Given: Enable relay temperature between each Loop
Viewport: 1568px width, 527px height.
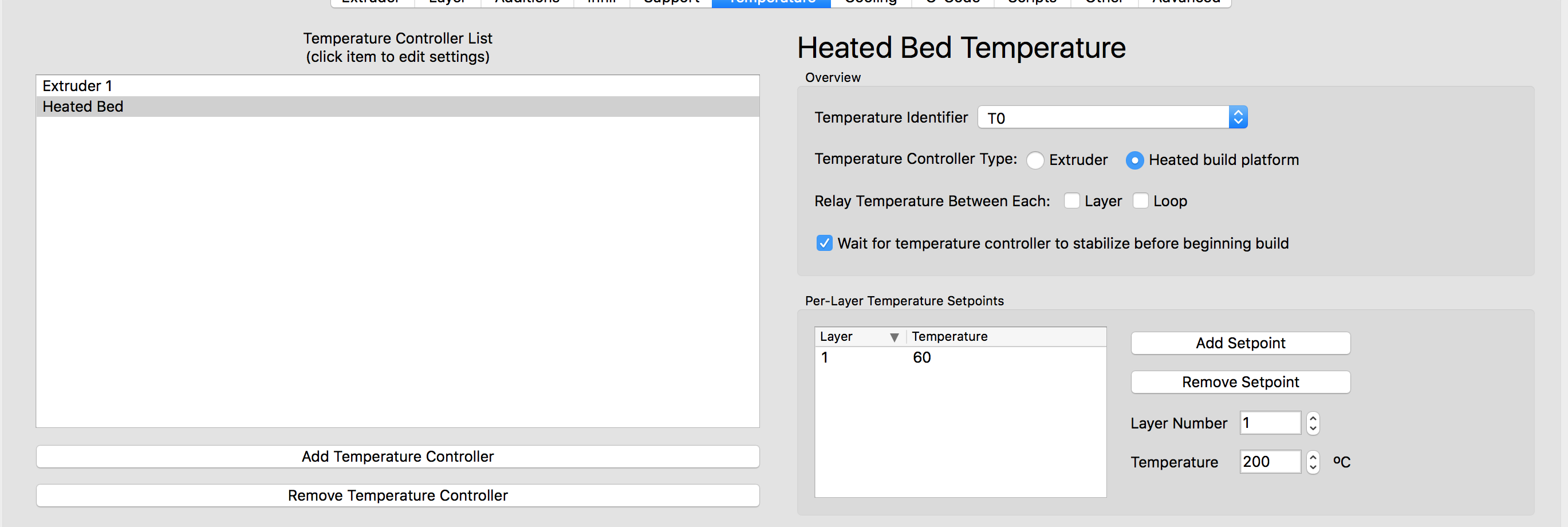Looking at the screenshot, I should 1141,201.
